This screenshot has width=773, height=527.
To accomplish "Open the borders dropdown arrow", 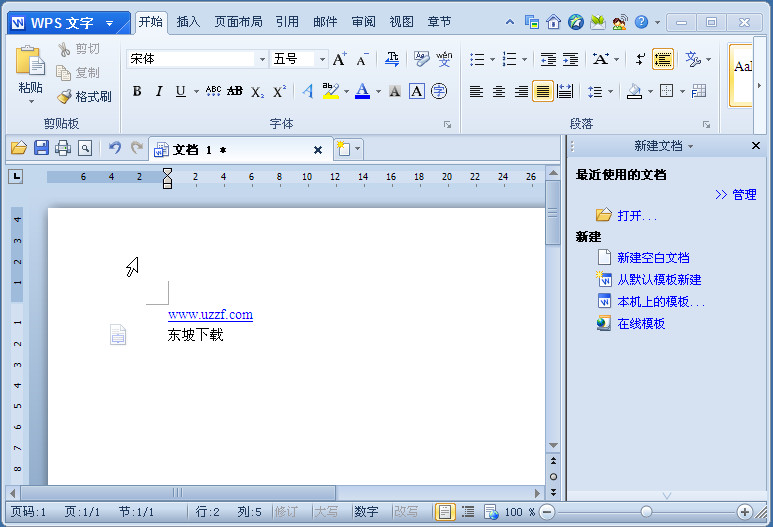I will [x=682, y=92].
